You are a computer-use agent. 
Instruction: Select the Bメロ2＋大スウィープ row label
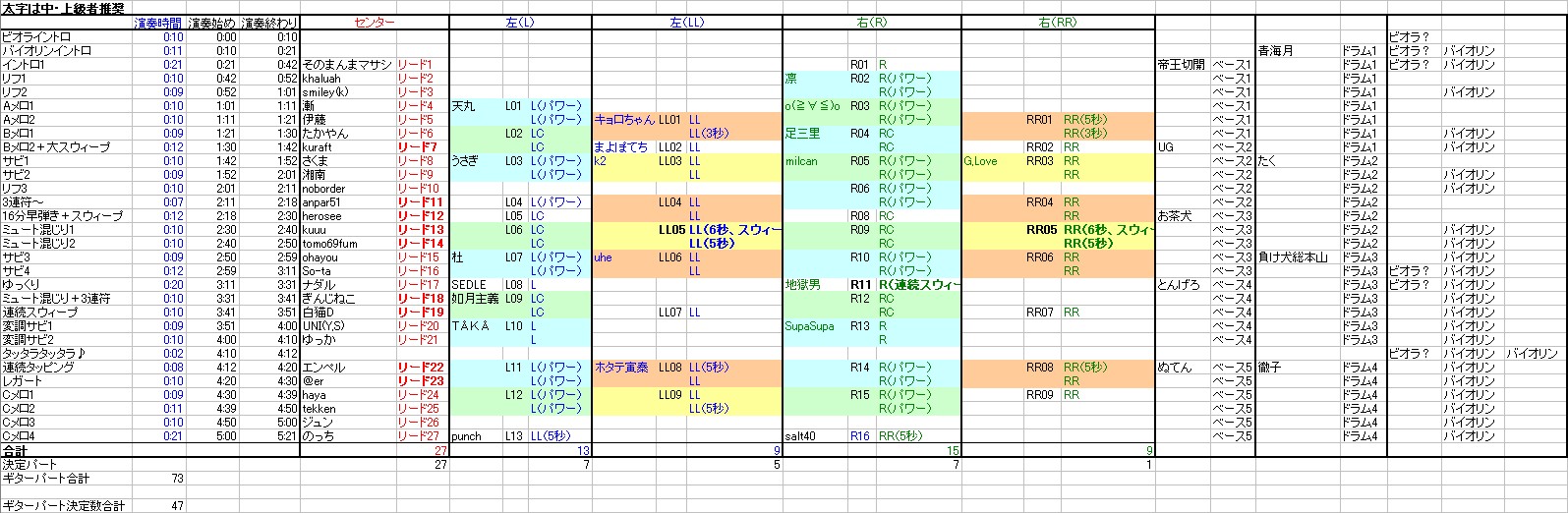67,146
